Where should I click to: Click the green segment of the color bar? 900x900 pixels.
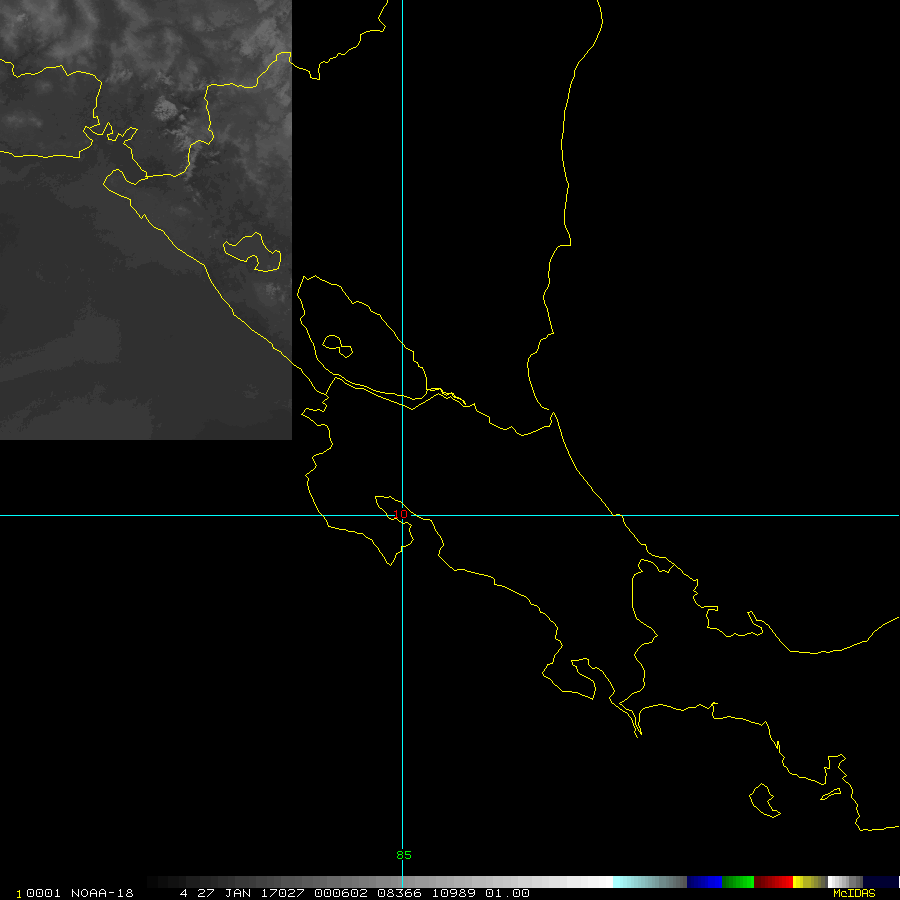(x=738, y=882)
